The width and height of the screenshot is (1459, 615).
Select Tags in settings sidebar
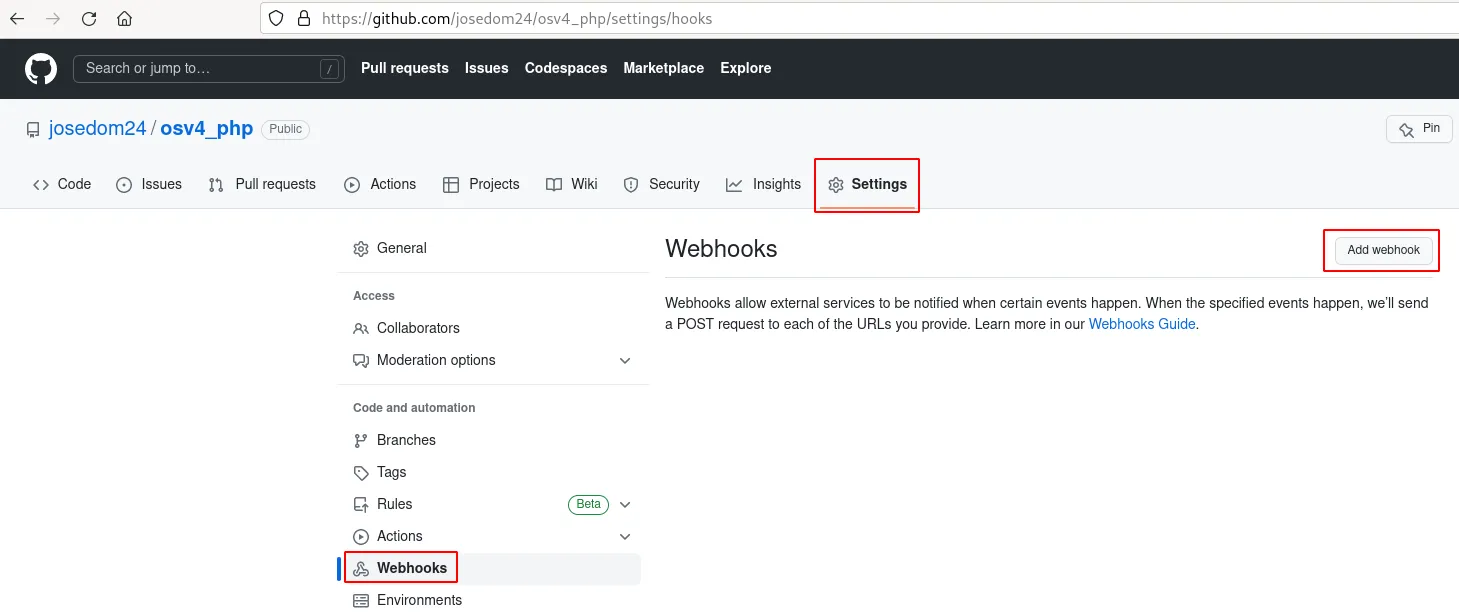(391, 472)
